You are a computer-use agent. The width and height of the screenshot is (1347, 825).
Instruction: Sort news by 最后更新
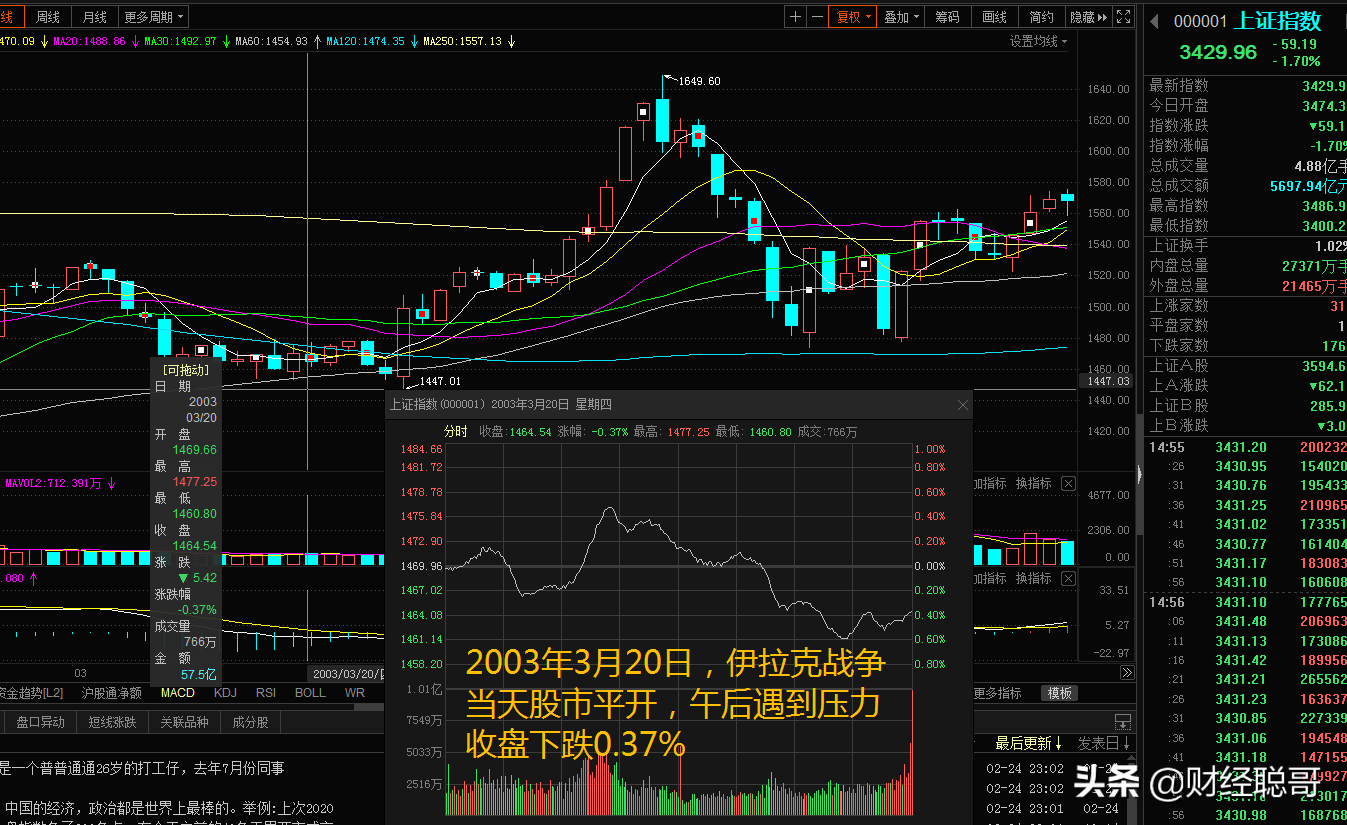point(1029,744)
